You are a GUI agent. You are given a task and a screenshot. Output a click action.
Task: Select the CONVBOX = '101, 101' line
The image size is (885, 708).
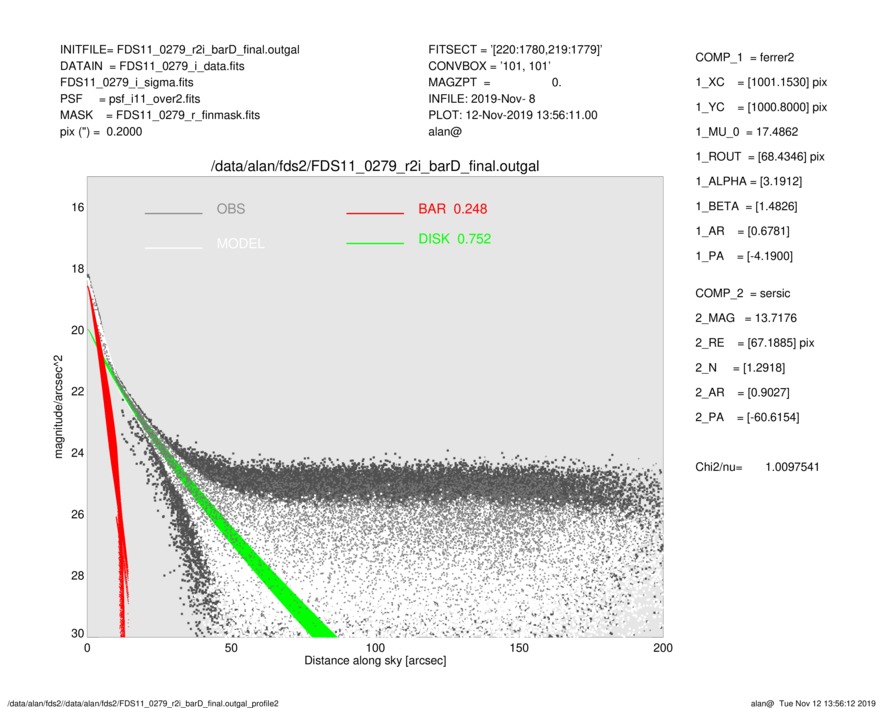489,66
